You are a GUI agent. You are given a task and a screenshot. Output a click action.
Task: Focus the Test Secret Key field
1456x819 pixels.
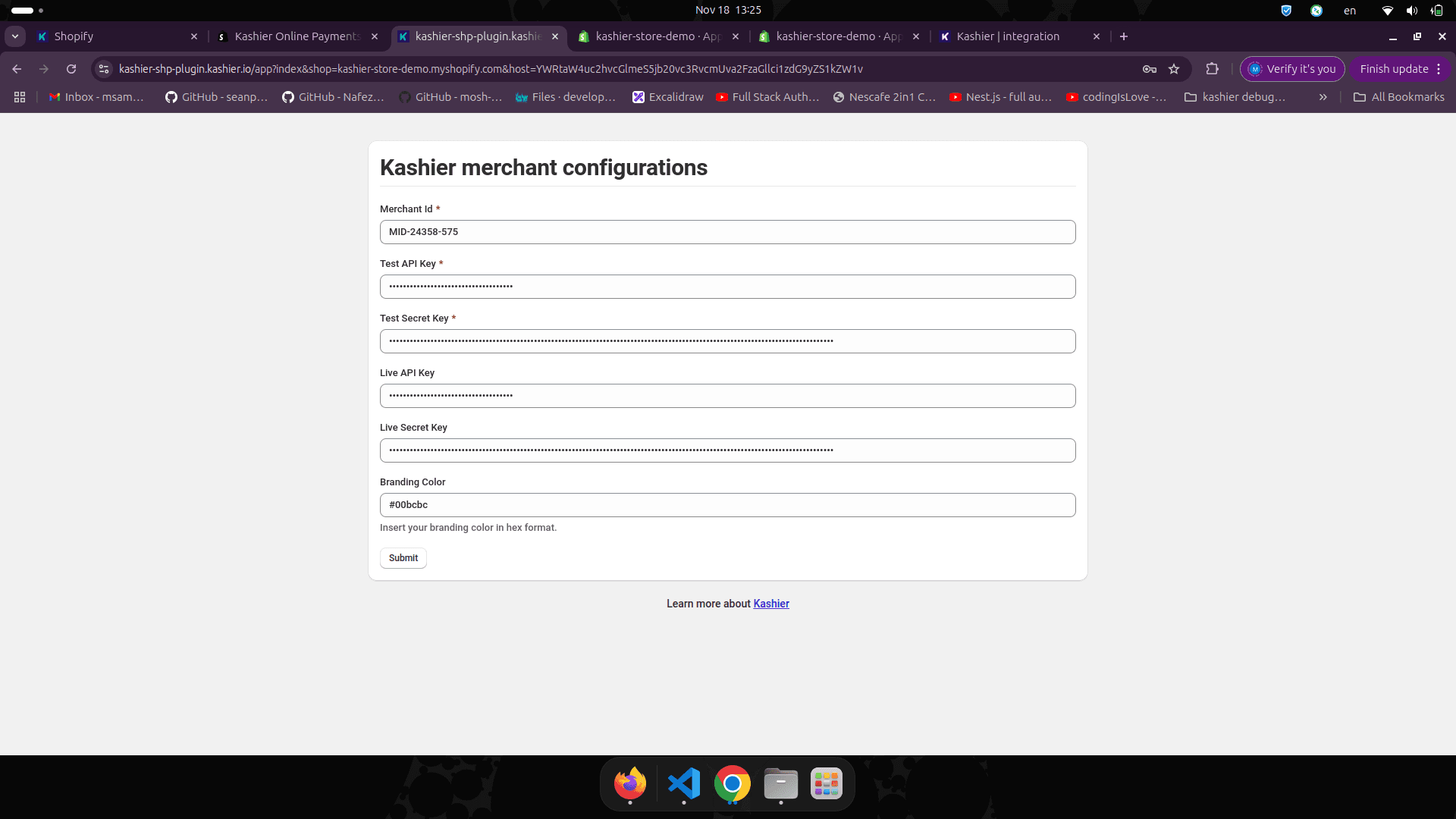[x=727, y=341]
